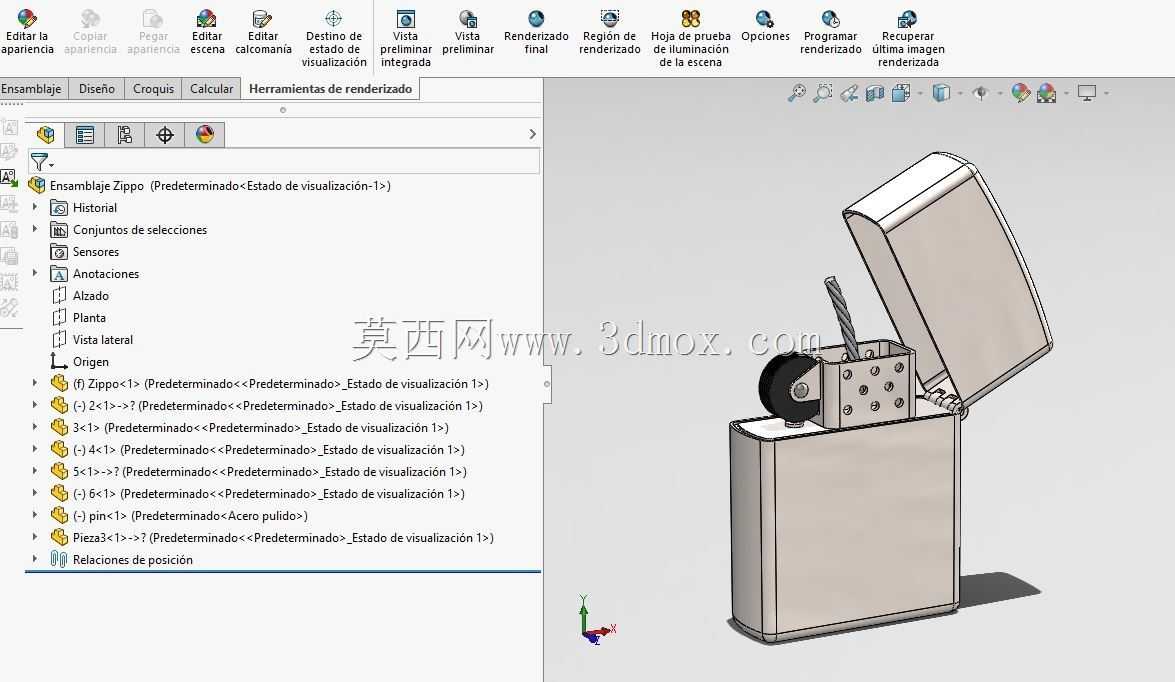Click the edit appearance icon in view toolbar

point(1021,93)
